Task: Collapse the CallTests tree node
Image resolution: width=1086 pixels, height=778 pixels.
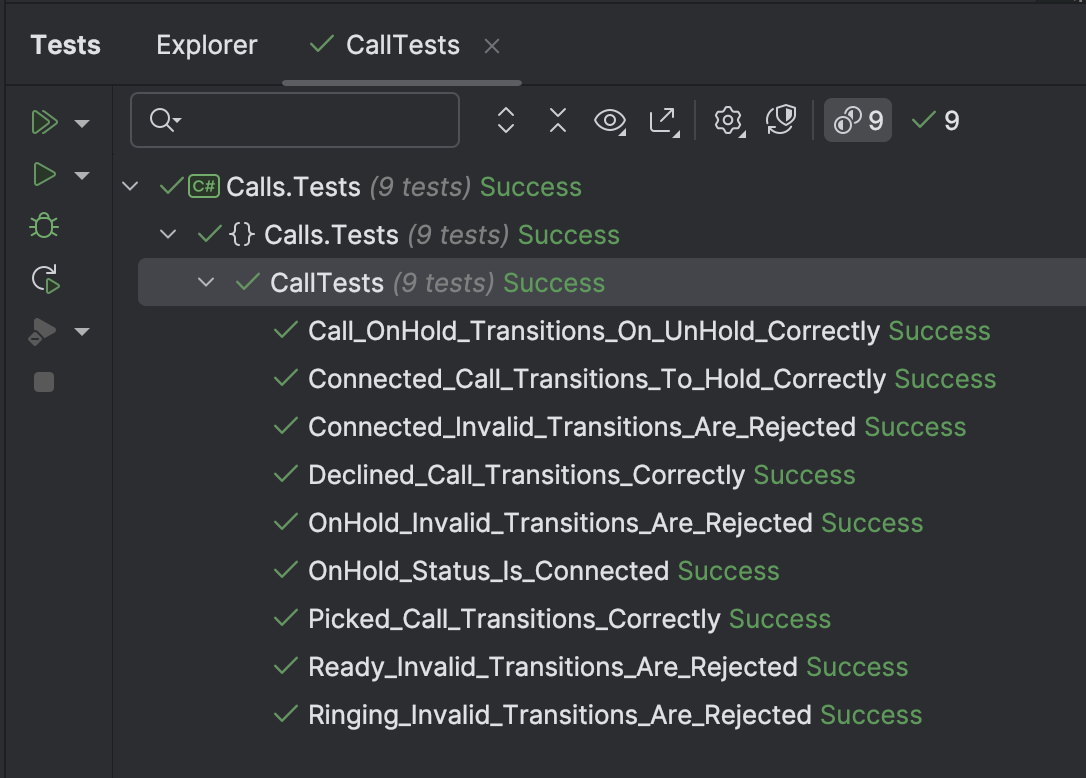Action: tap(206, 283)
